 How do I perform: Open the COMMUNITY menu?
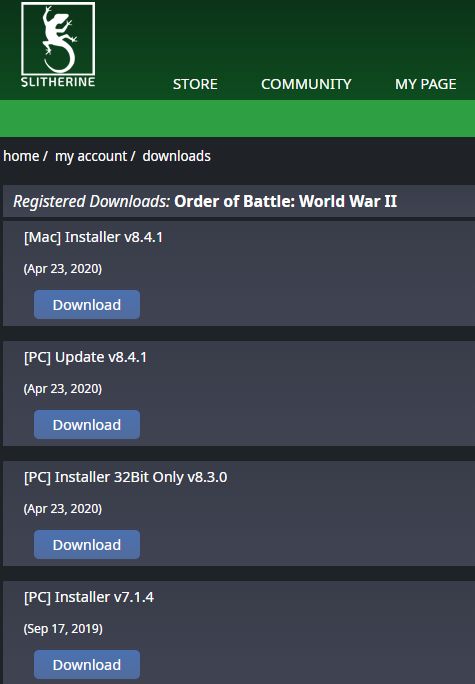pyautogui.click(x=306, y=84)
